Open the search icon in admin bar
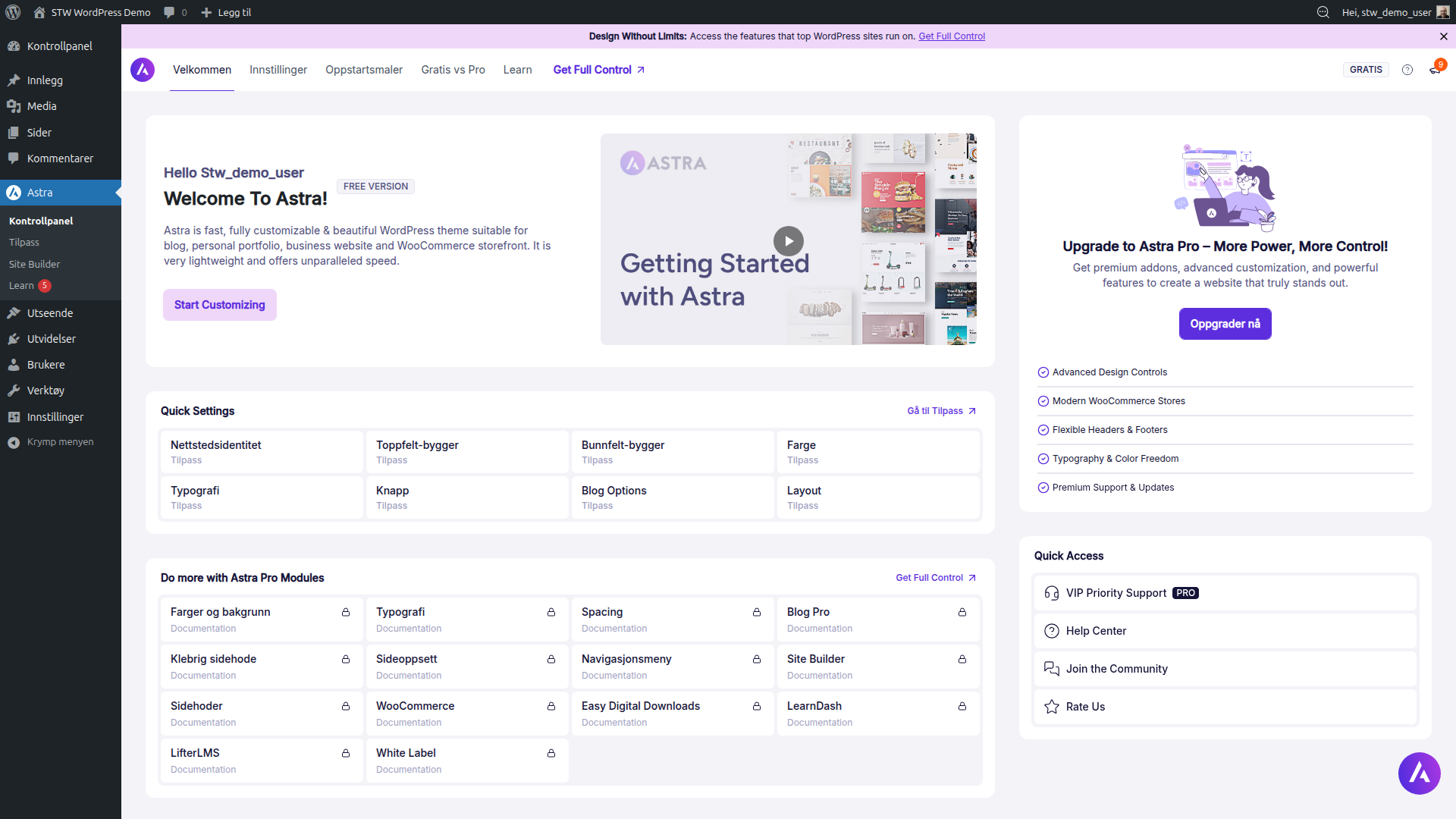The width and height of the screenshot is (1456, 819). tap(1323, 12)
